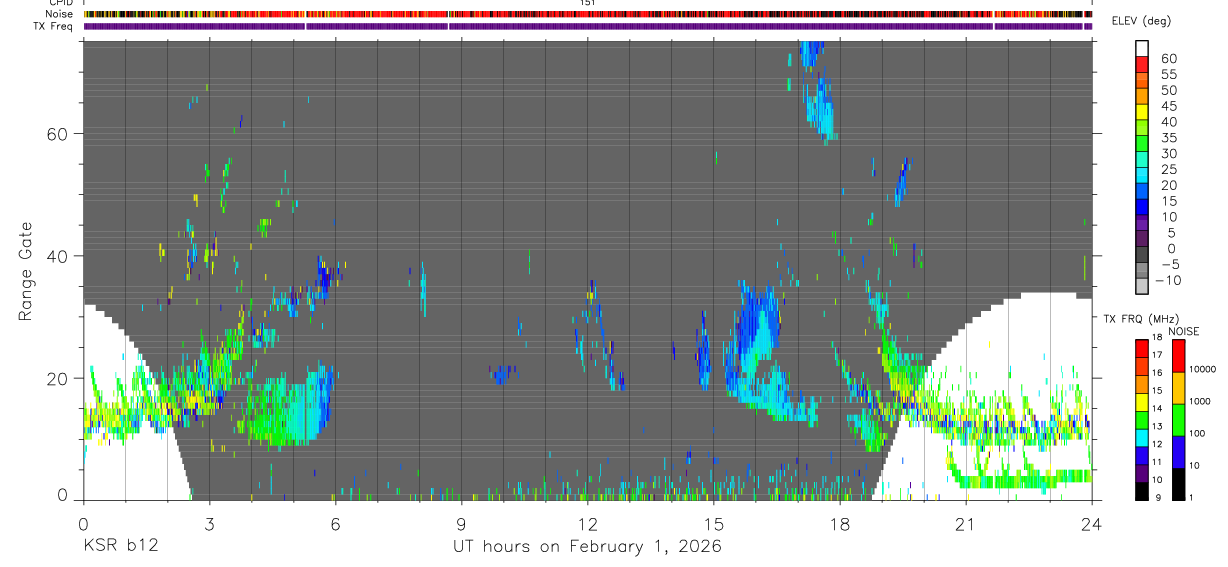The height and width of the screenshot is (567, 1228).
Task: Click the Range Gate axis tick 60
Action: point(59,134)
